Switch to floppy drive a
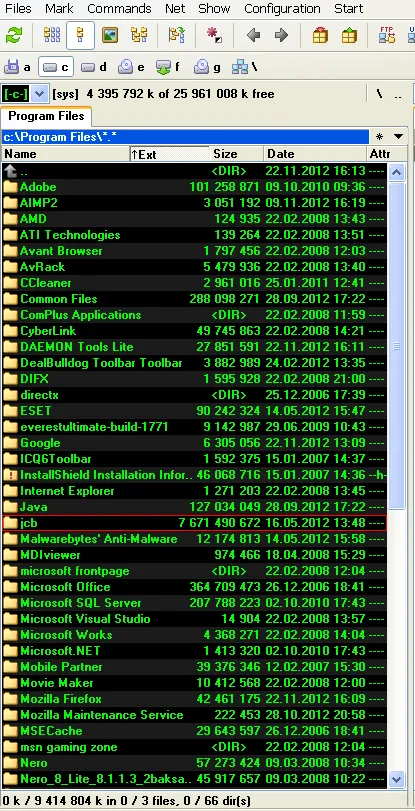 [18, 67]
